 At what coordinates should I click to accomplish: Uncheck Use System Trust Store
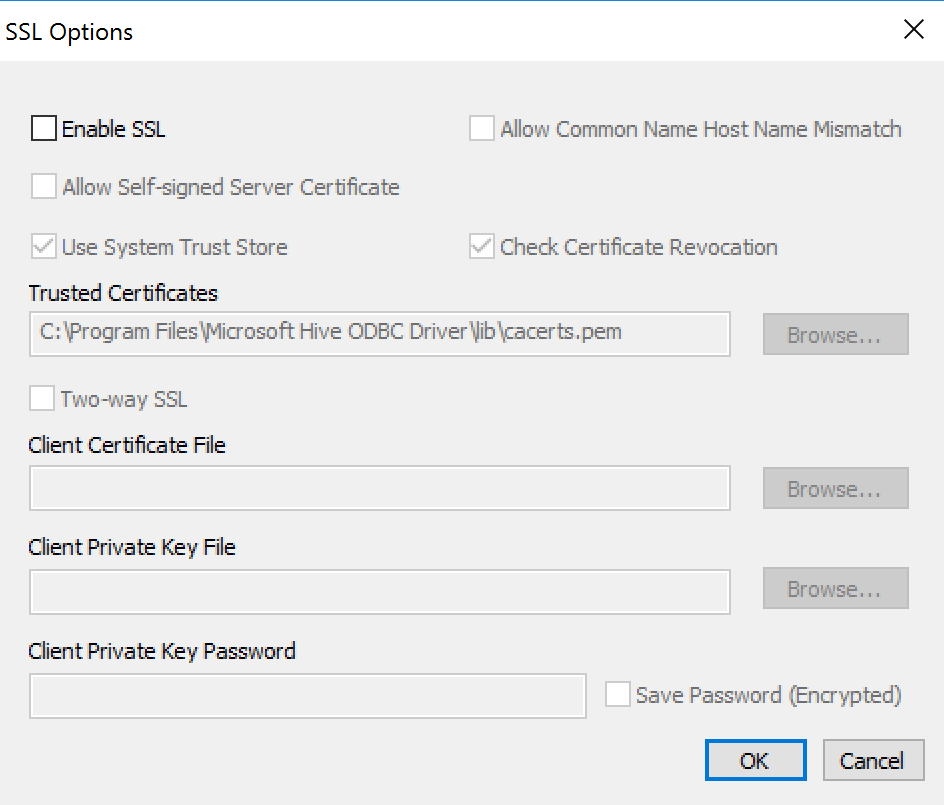pos(44,246)
